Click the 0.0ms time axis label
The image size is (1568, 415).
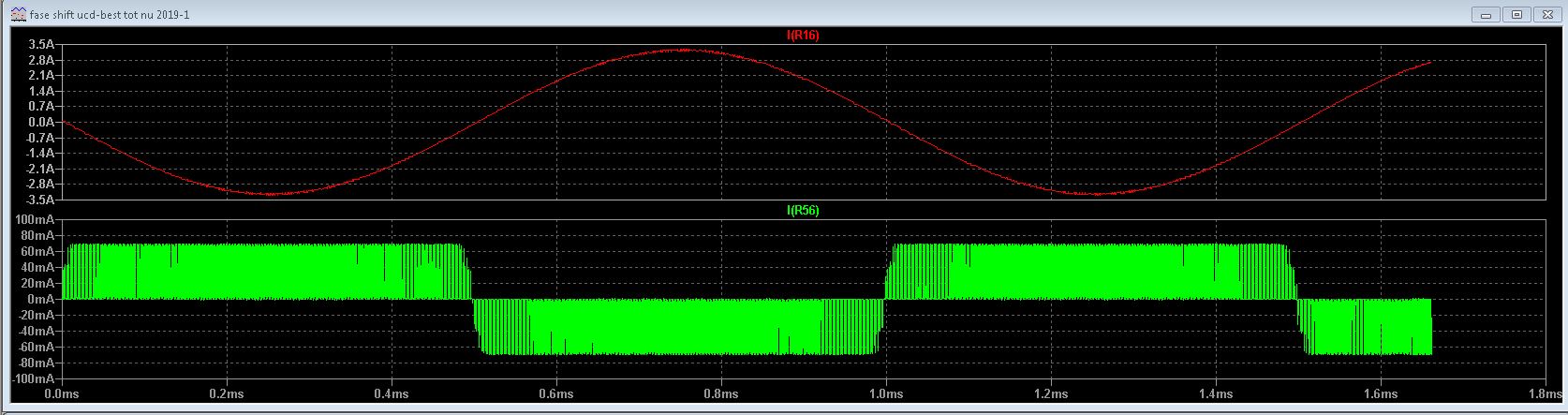tap(63, 395)
